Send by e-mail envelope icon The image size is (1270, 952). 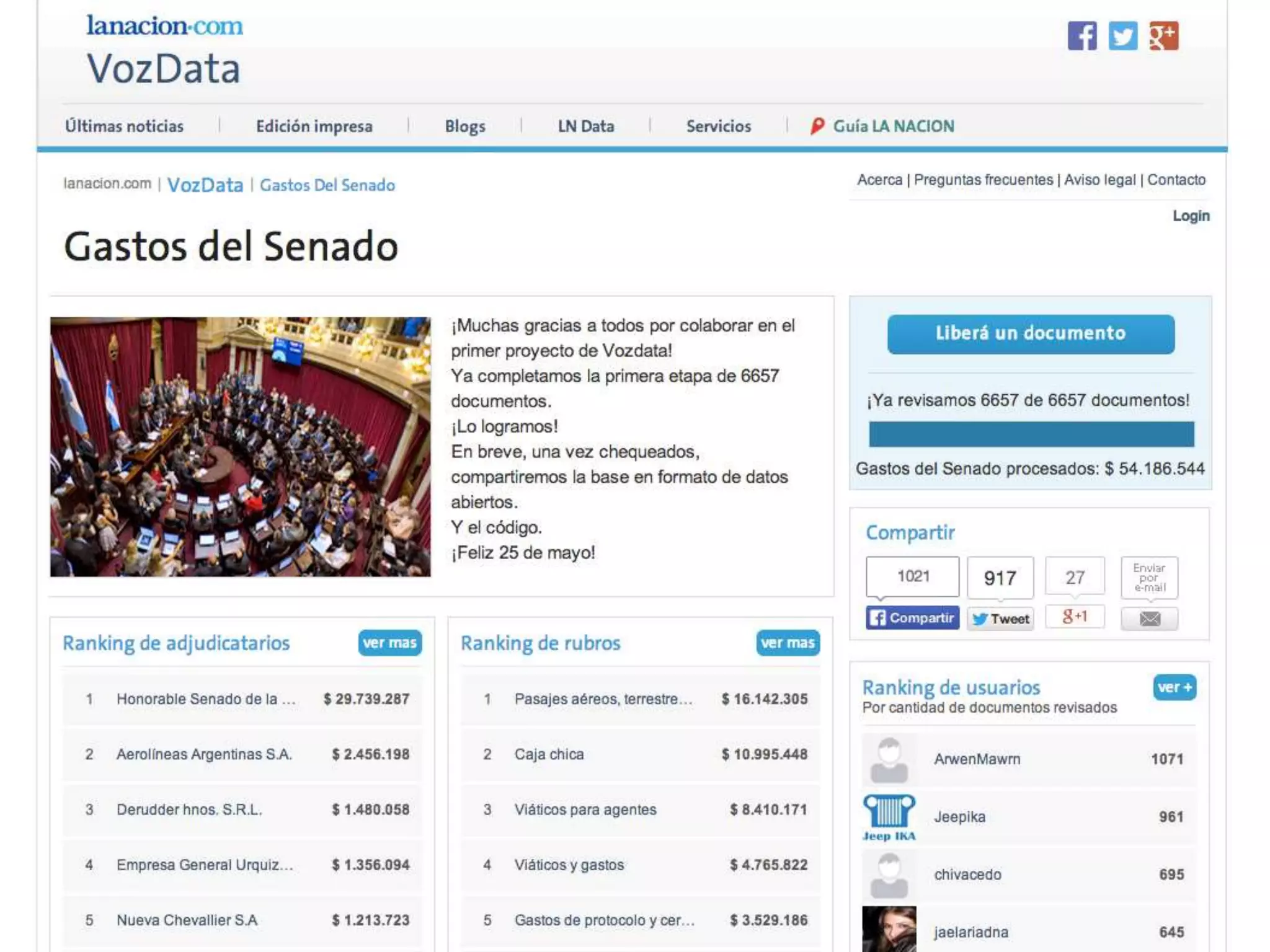coord(1149,619)
